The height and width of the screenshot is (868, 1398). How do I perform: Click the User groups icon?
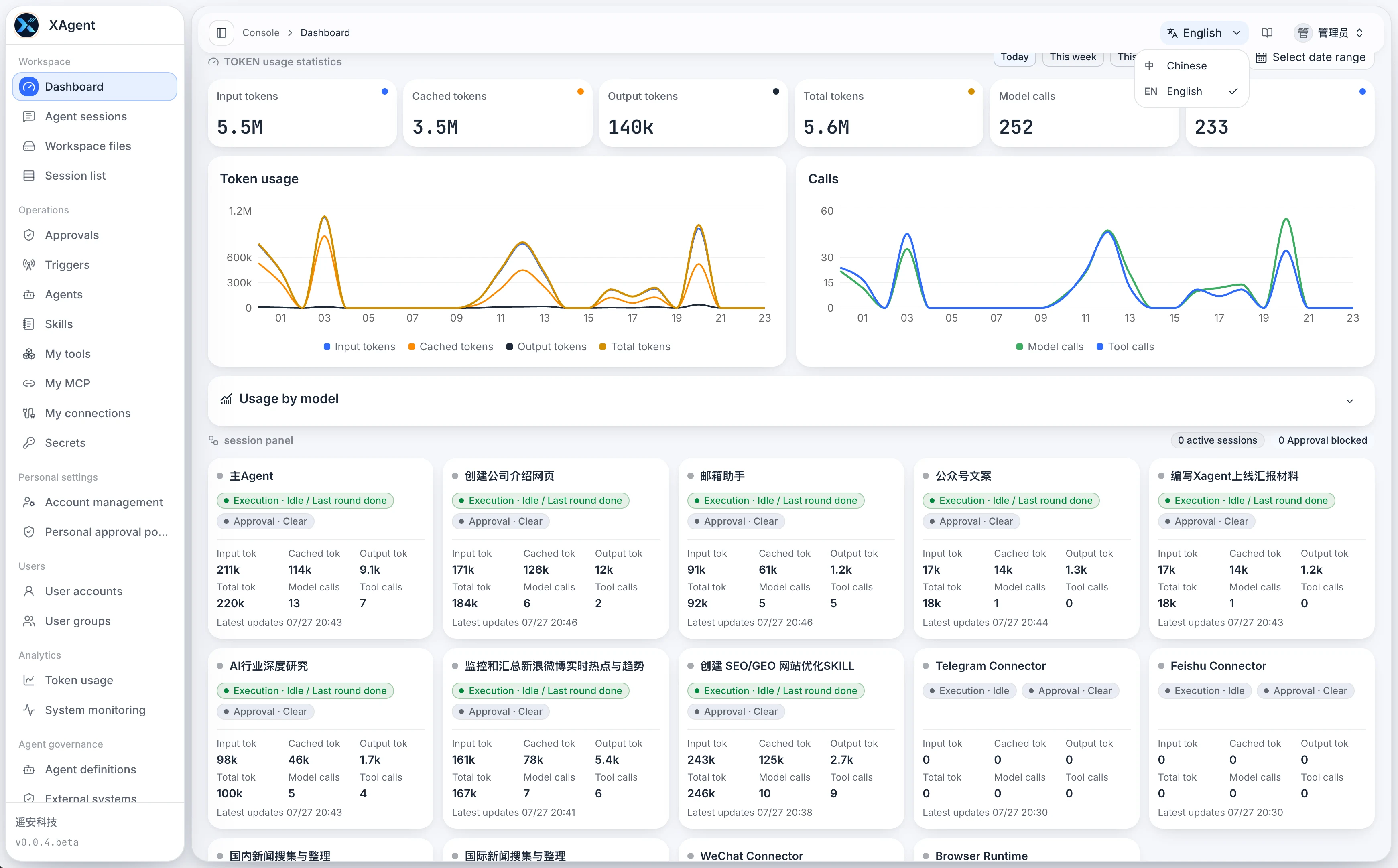coord(29,621)
